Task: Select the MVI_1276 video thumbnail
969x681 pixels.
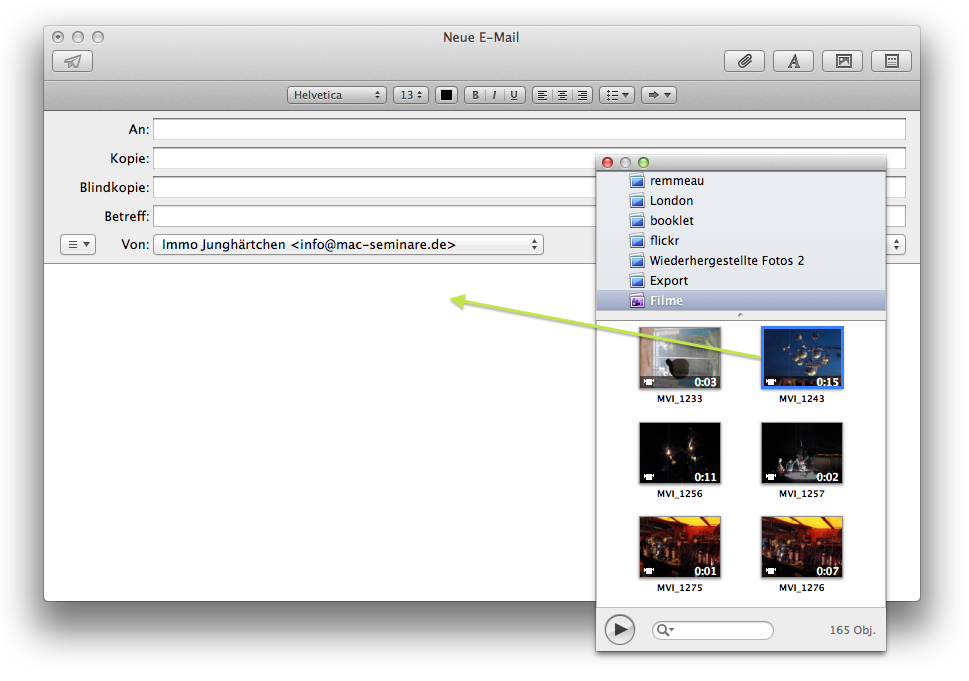Action: coord(802,548)
